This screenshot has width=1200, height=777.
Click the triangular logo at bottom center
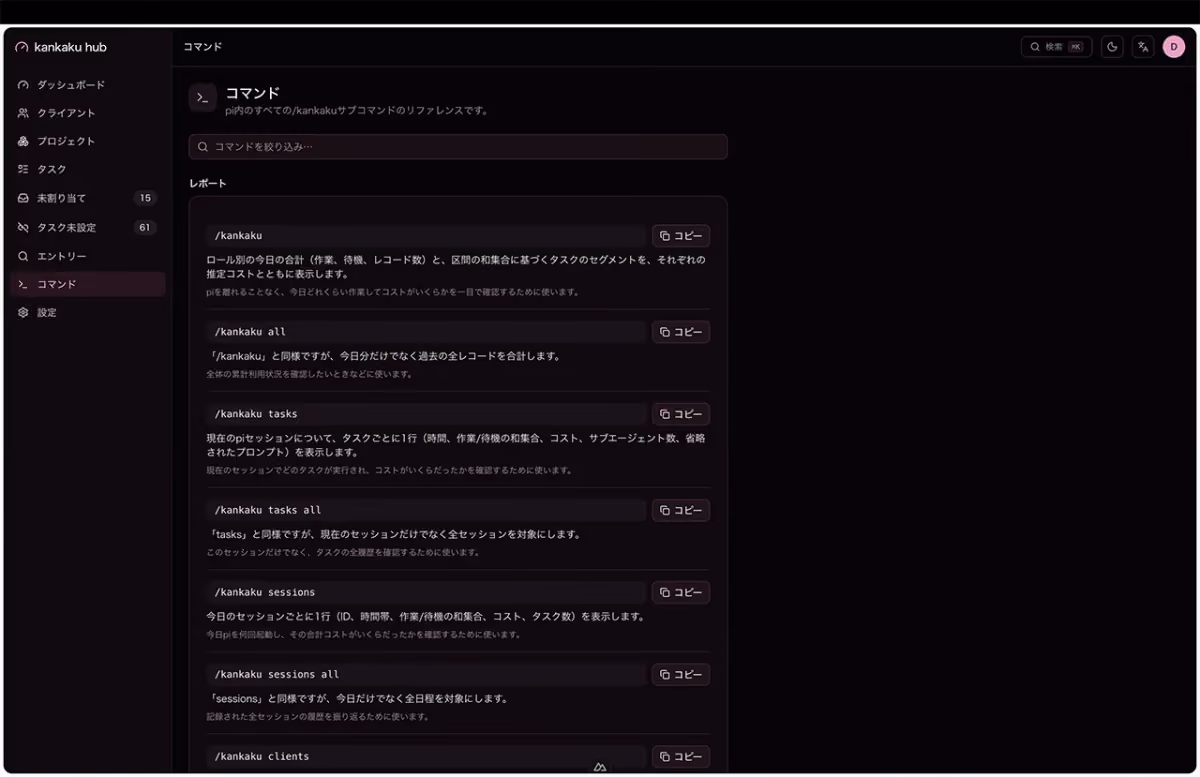[x=600, y=767]
